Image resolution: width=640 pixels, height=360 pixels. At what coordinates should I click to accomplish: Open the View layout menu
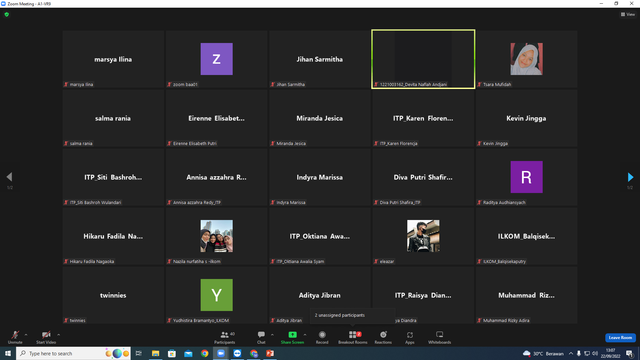628,14
